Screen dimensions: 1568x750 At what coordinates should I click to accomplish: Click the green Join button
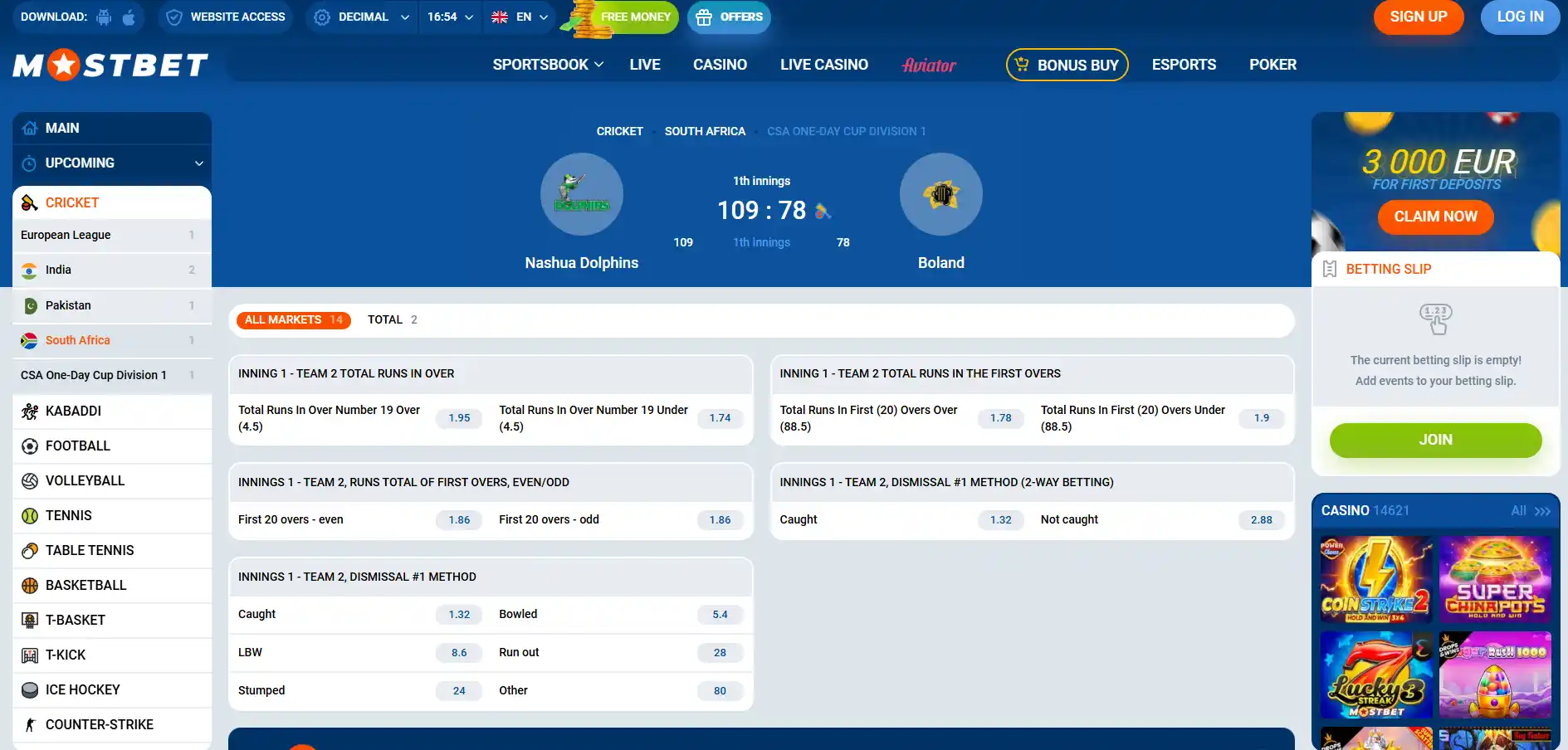tap(1436, 440)
